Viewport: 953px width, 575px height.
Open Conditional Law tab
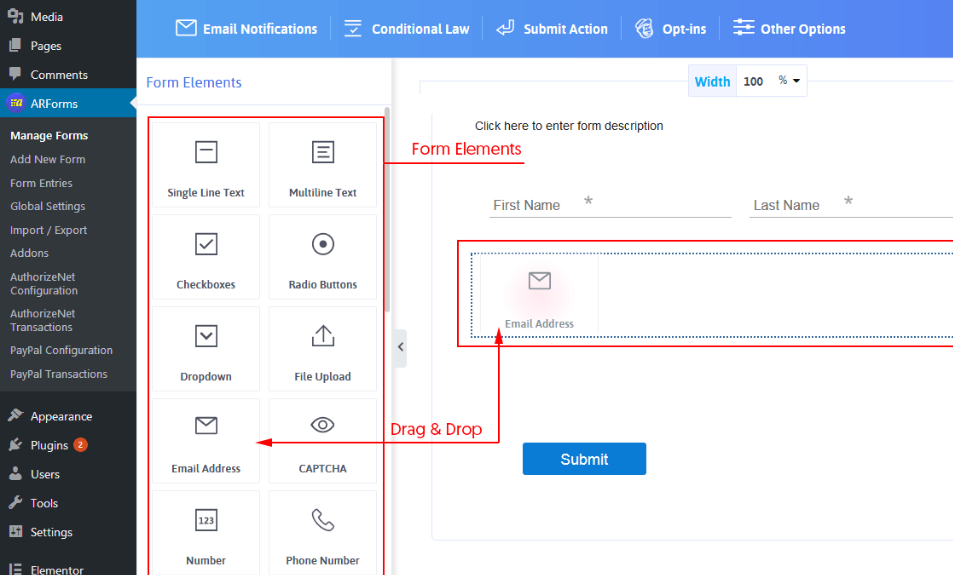[407, 29]
